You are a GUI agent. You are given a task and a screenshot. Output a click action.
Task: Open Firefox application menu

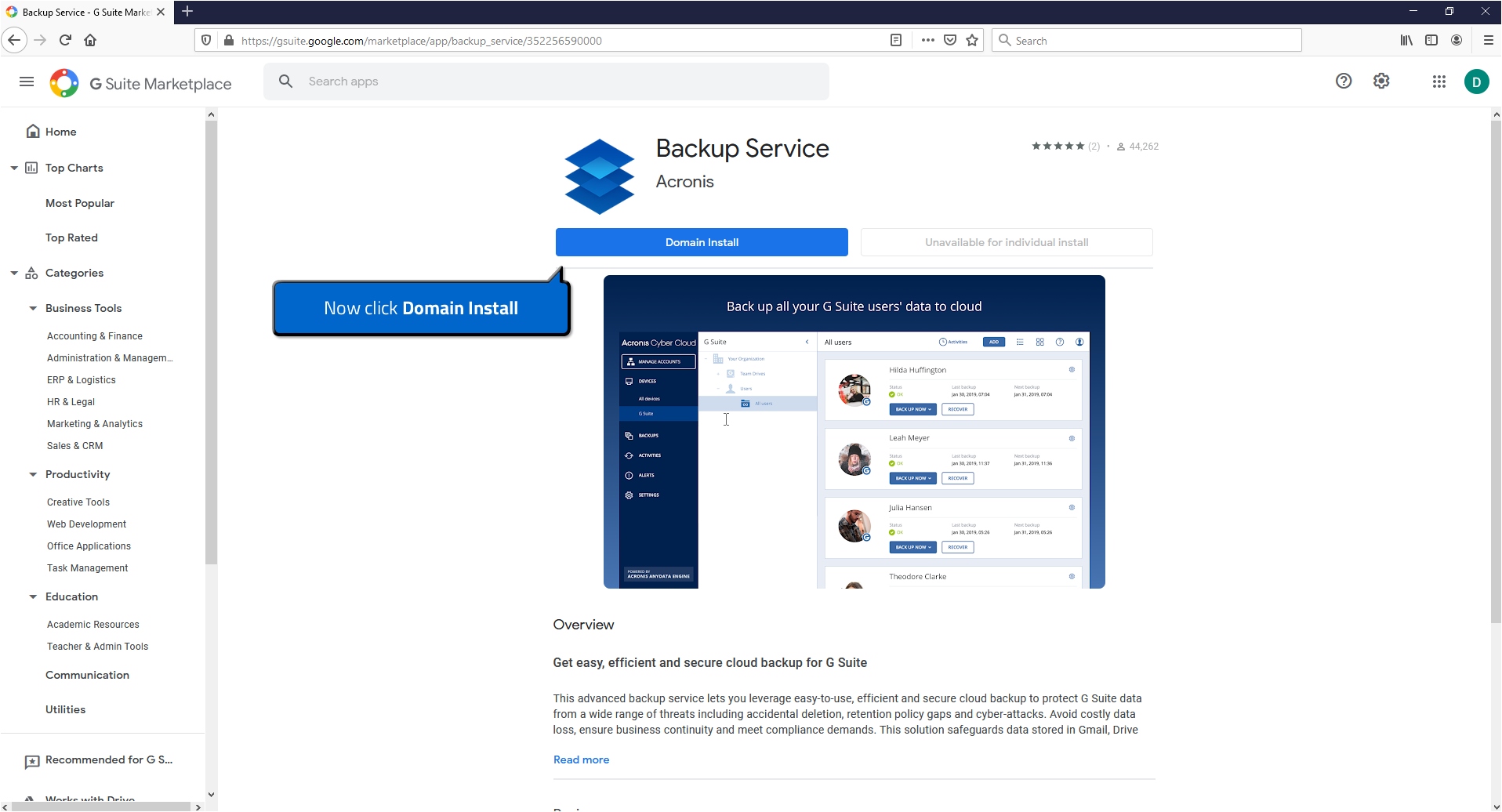[1488, 40]
